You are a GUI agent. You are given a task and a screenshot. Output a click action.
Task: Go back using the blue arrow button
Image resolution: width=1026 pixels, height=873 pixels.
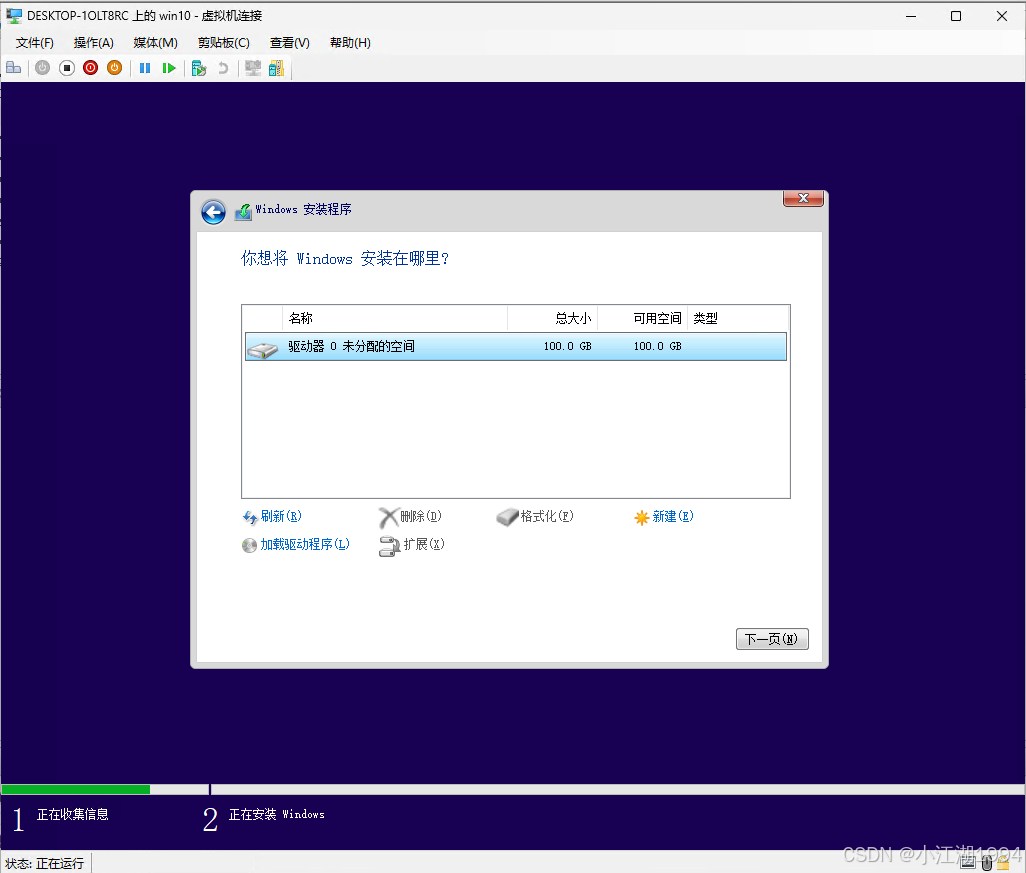pyautogui.click(x=213, y=212)
